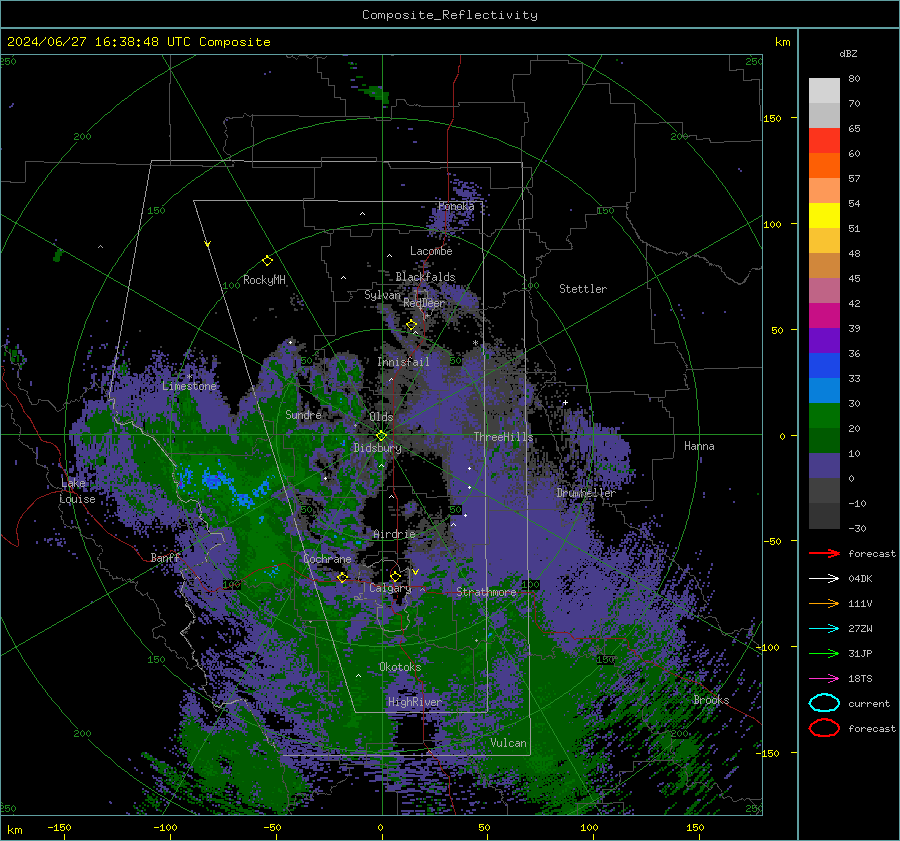Click the Sylvan label on the map
The height and width of the screenshot is (841, 900).
(382, 295)
